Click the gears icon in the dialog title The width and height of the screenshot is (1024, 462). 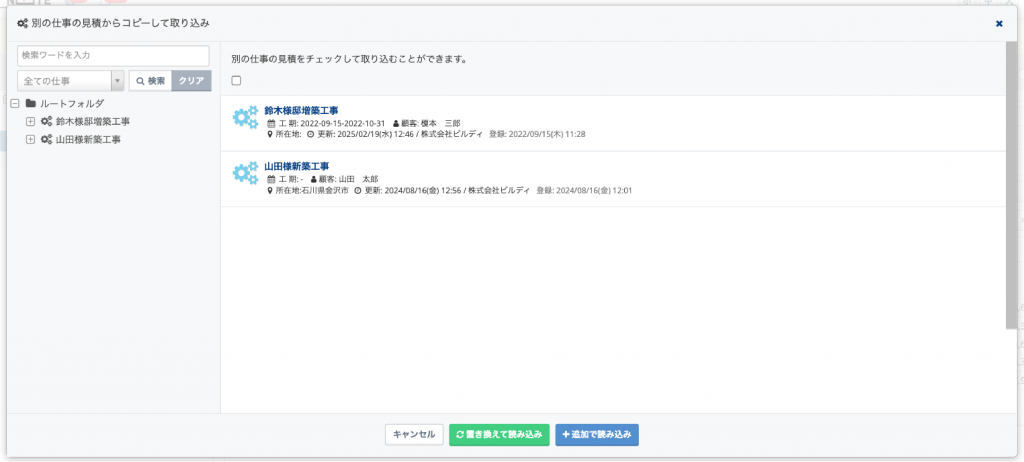point(22,24)
